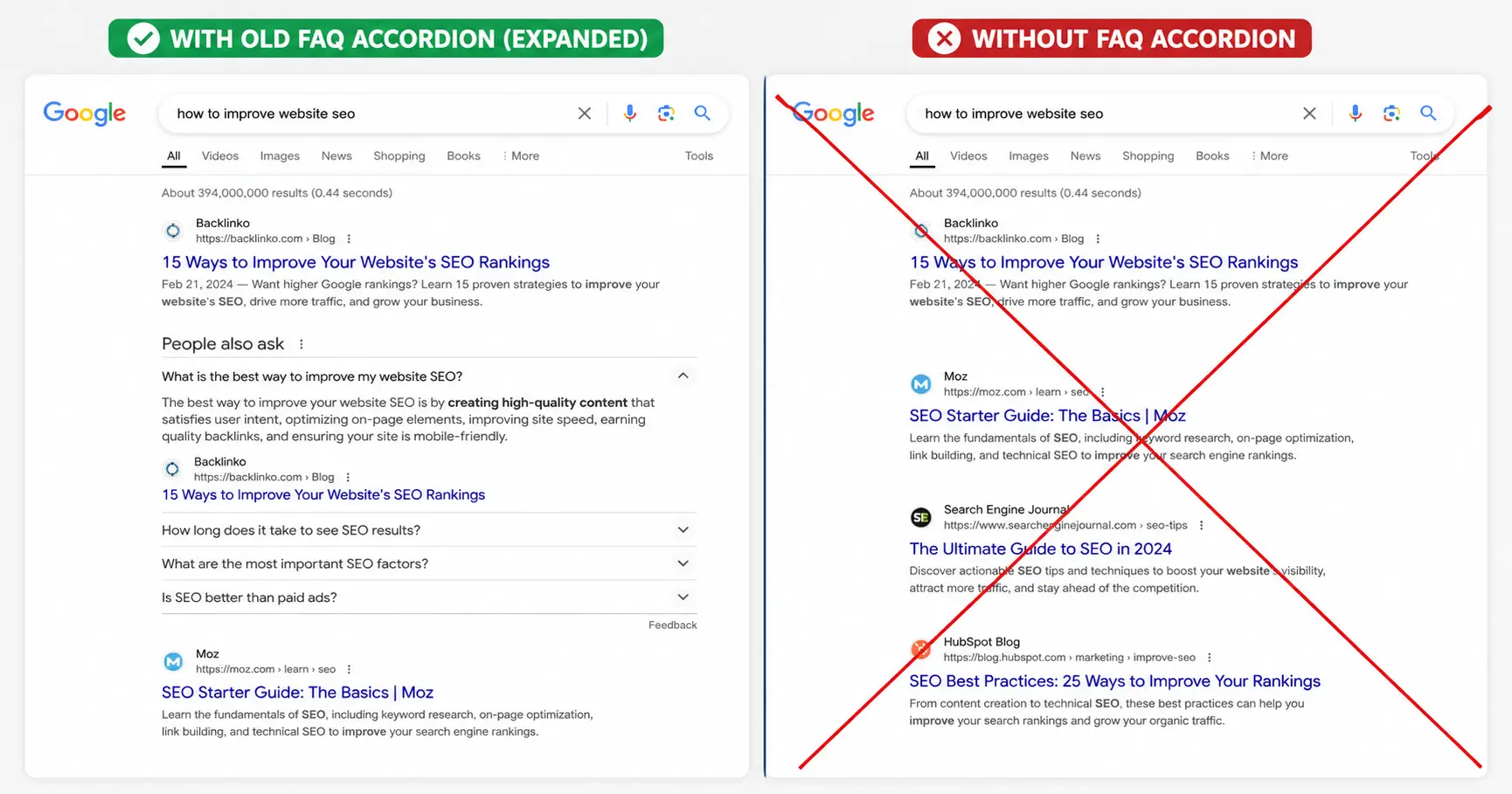The height and width of the screenshot is (794, 1512).
Task: Select All tab in left panel
Action: click(x=174, y=155)
